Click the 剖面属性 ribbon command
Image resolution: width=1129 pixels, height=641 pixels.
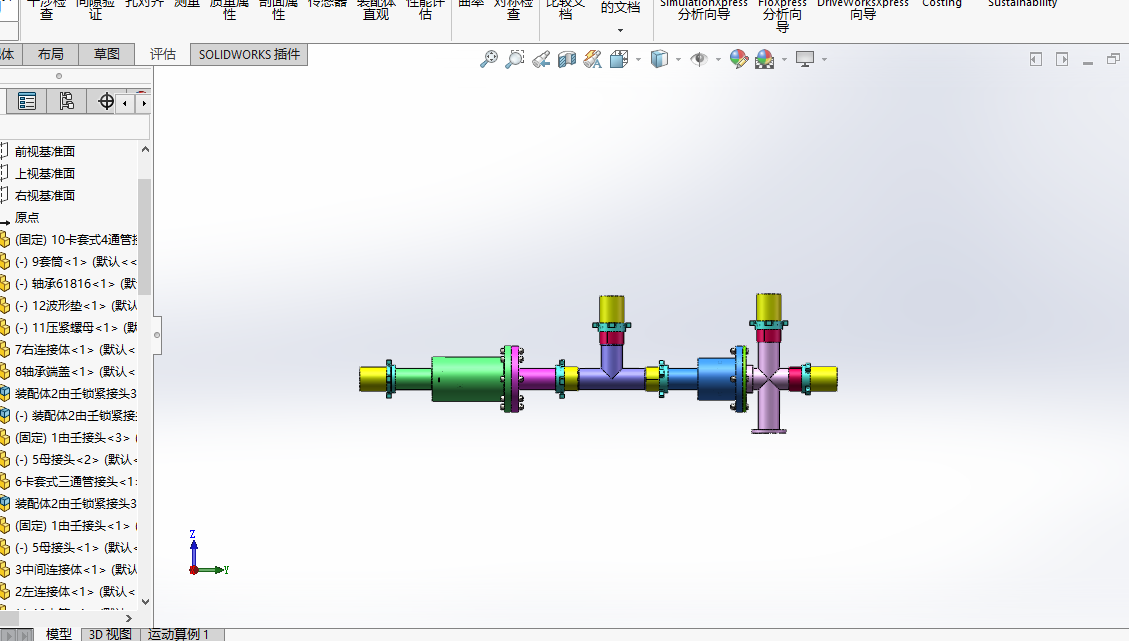point(279,9)
